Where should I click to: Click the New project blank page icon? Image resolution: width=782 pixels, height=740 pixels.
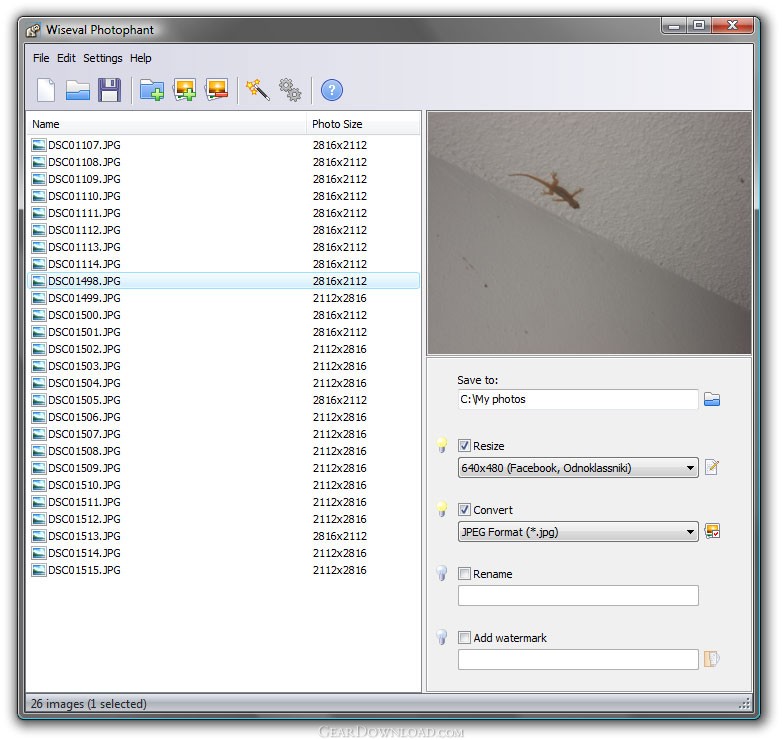(46, 90)
